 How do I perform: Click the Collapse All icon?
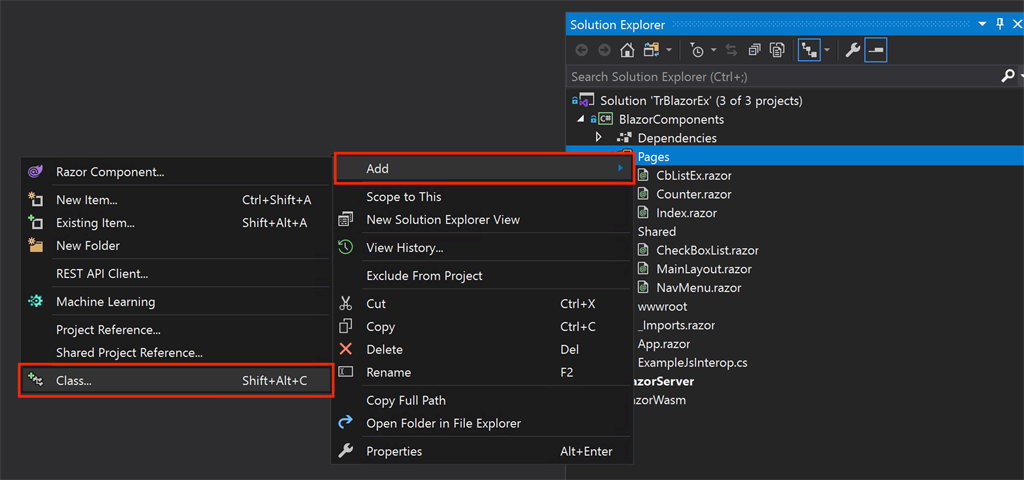[x=754, y=50]
